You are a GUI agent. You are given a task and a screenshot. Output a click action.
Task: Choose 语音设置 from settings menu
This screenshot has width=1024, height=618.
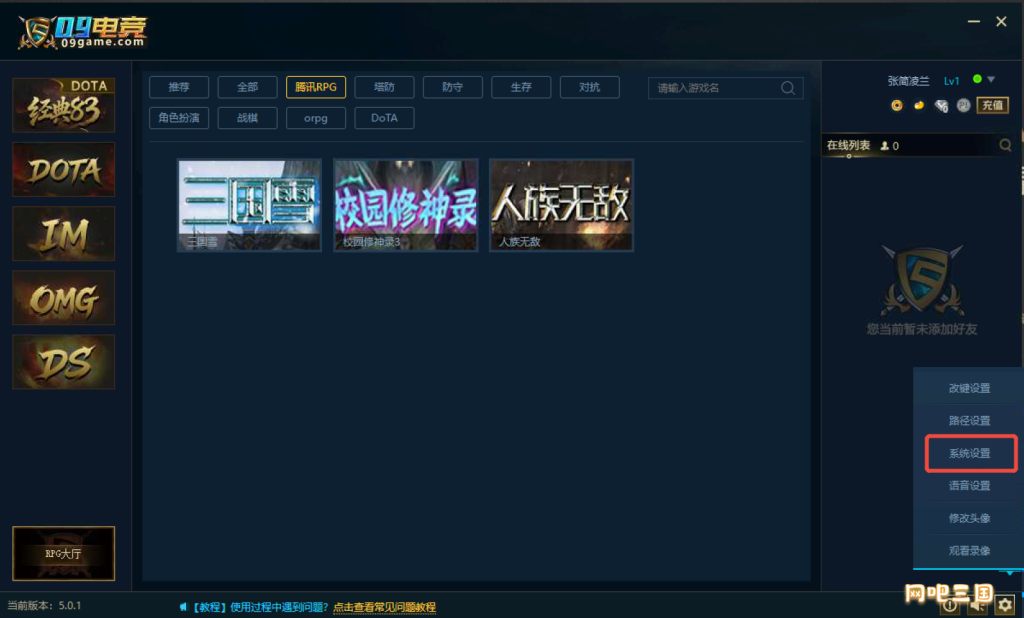(x=969, y=485)
